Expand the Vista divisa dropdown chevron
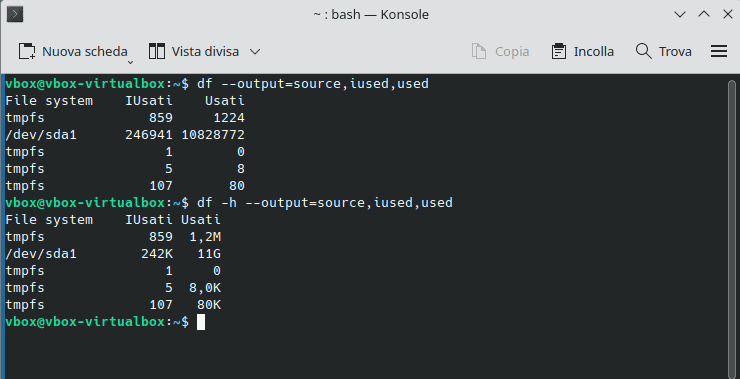The height and width of the screenshot is (379, 740). 255,51
